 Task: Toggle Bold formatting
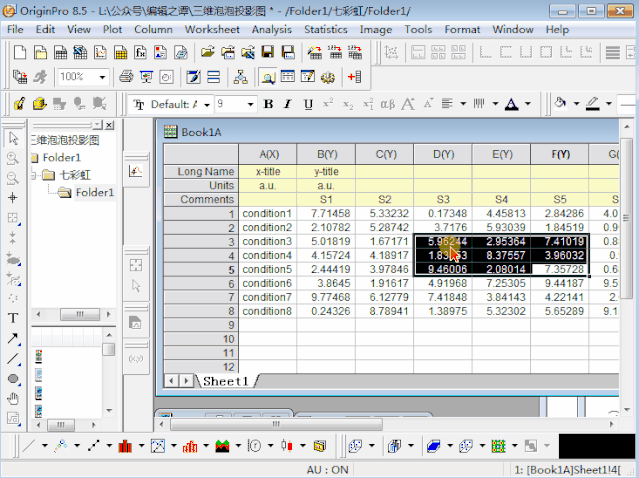pos(268,104)
